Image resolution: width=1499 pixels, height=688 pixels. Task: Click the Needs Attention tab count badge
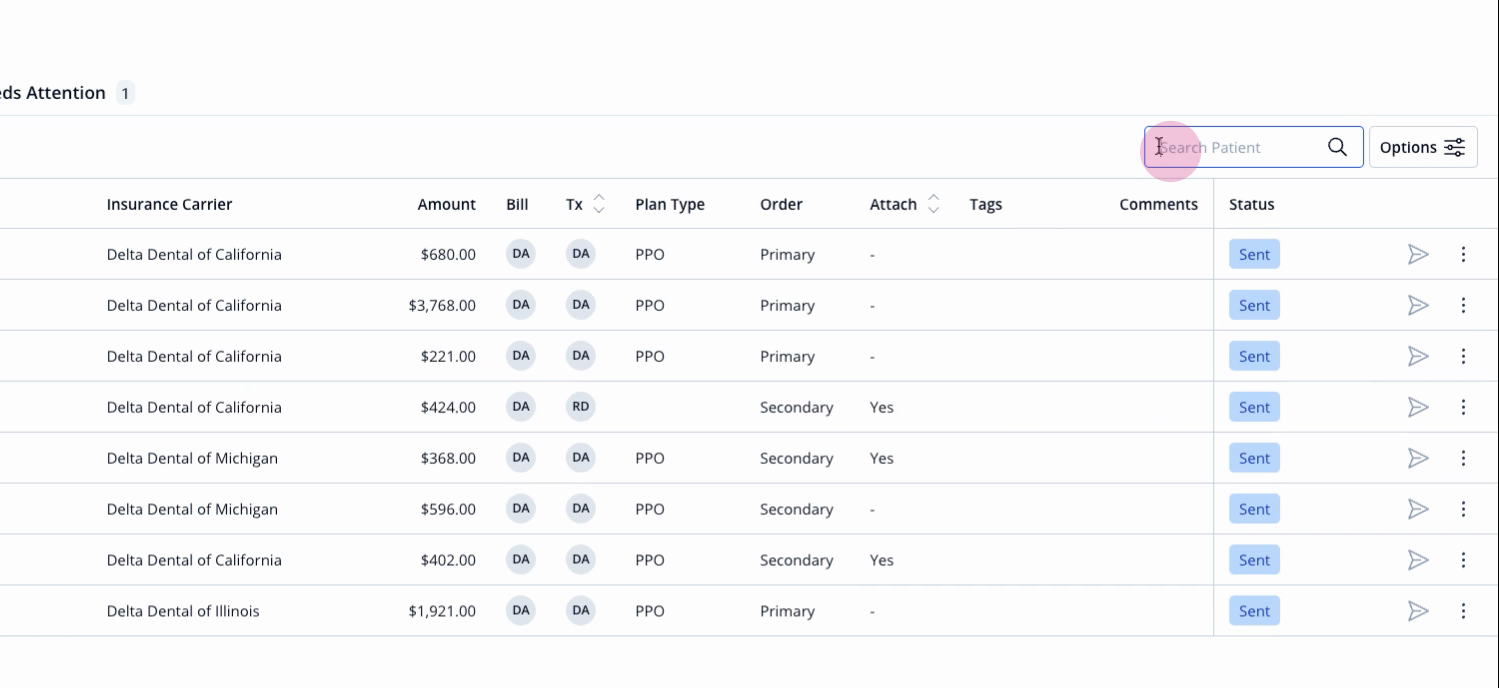(x=125, y=93)
